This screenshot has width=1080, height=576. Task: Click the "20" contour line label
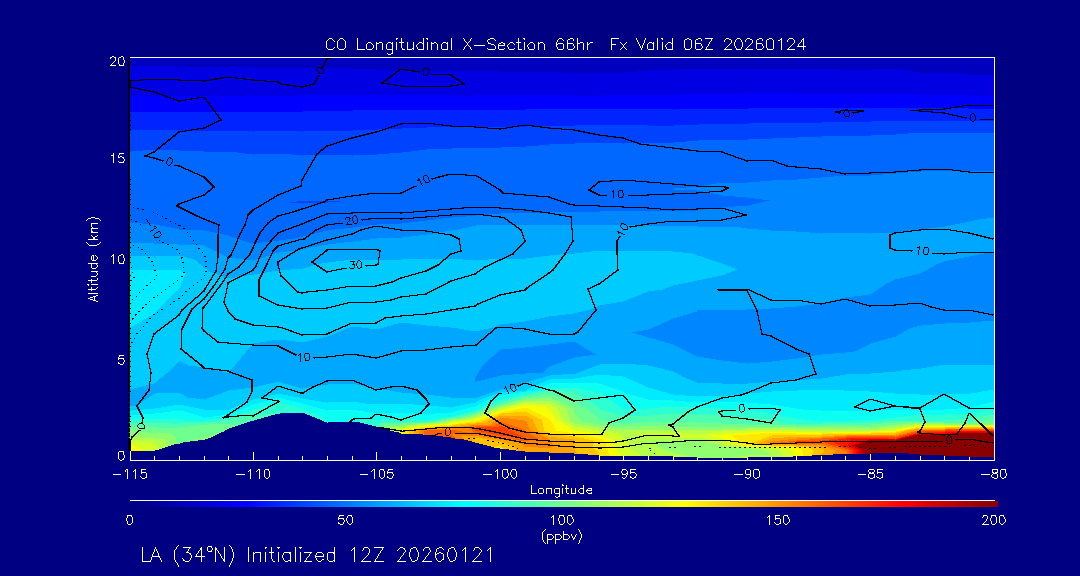(352, 220)
